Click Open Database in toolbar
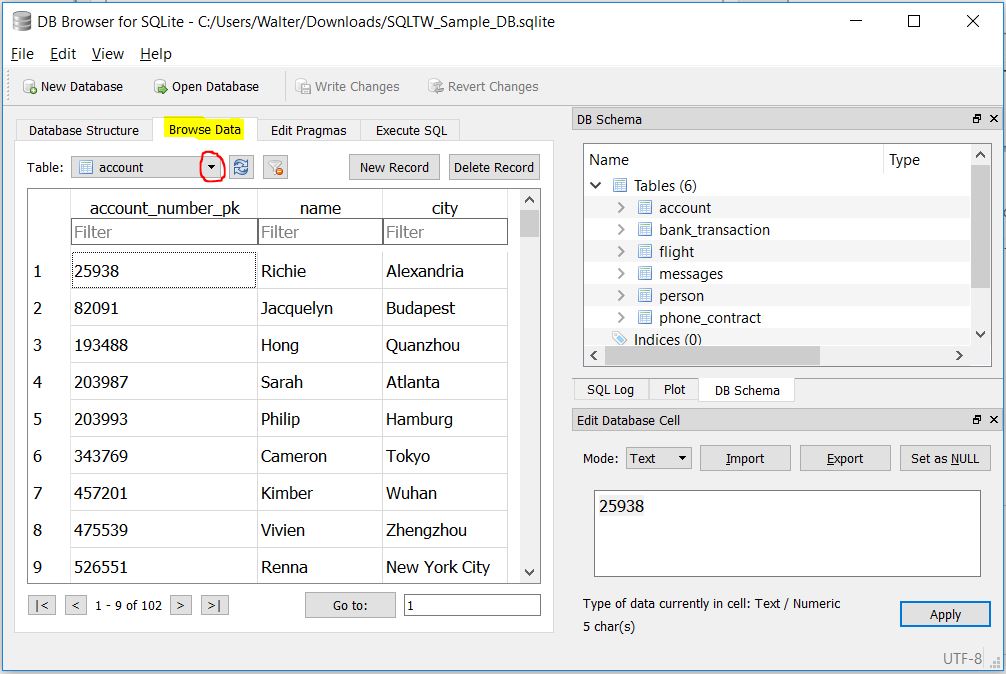1006x674 pixels. tap(206, 87)
